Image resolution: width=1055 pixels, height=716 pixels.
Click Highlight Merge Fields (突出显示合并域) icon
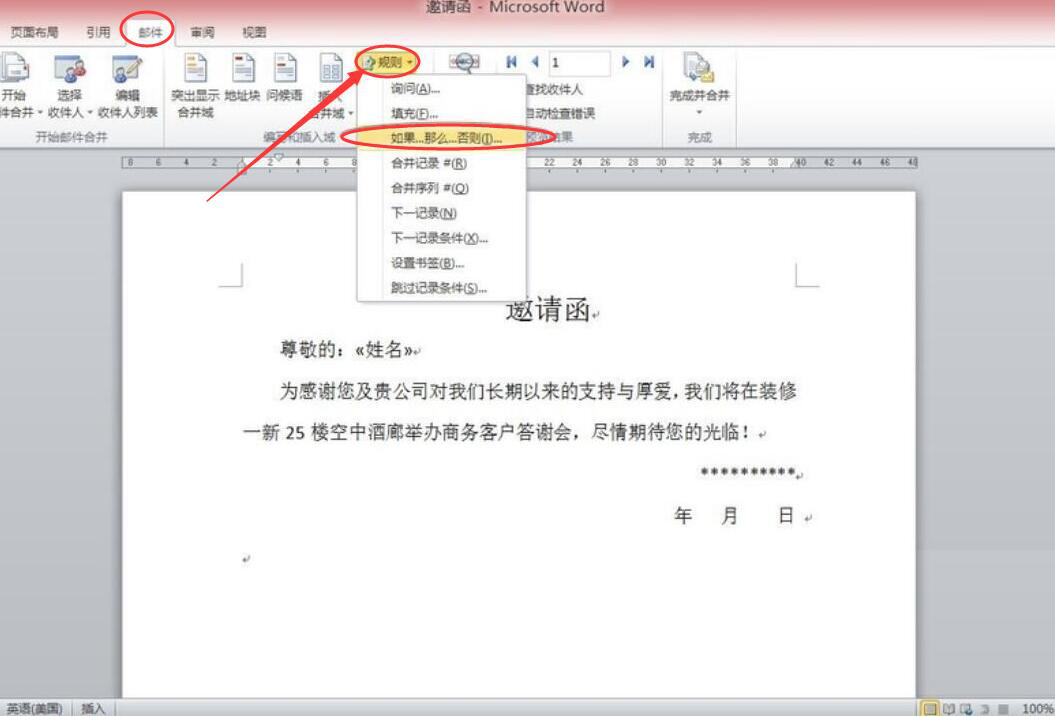[x=195, y=69]
